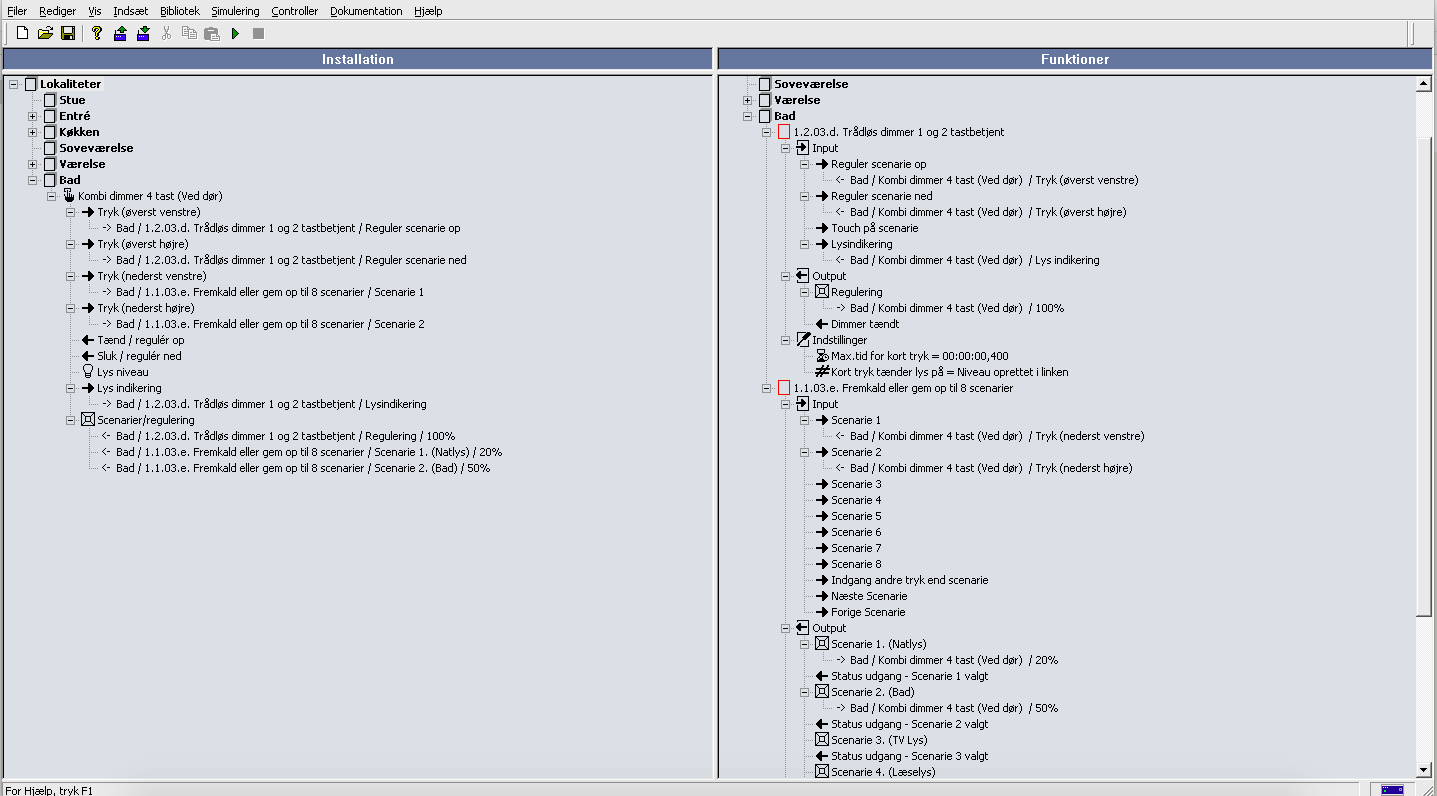
Task: Select Max.tid for kort tryk setting
Action: 920,356
